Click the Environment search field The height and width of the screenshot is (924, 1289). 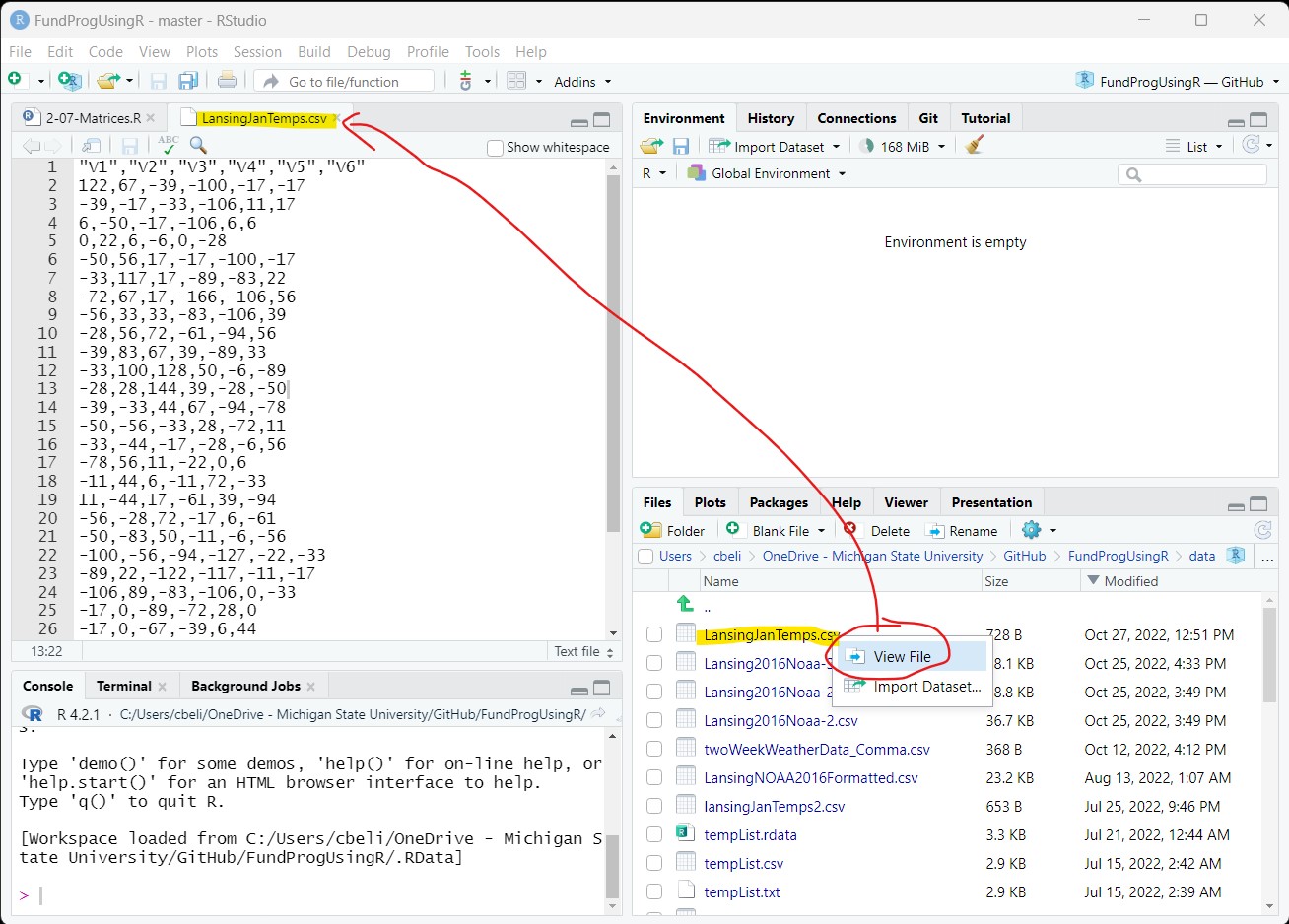pyautogui.click(x=1192, y=173)
